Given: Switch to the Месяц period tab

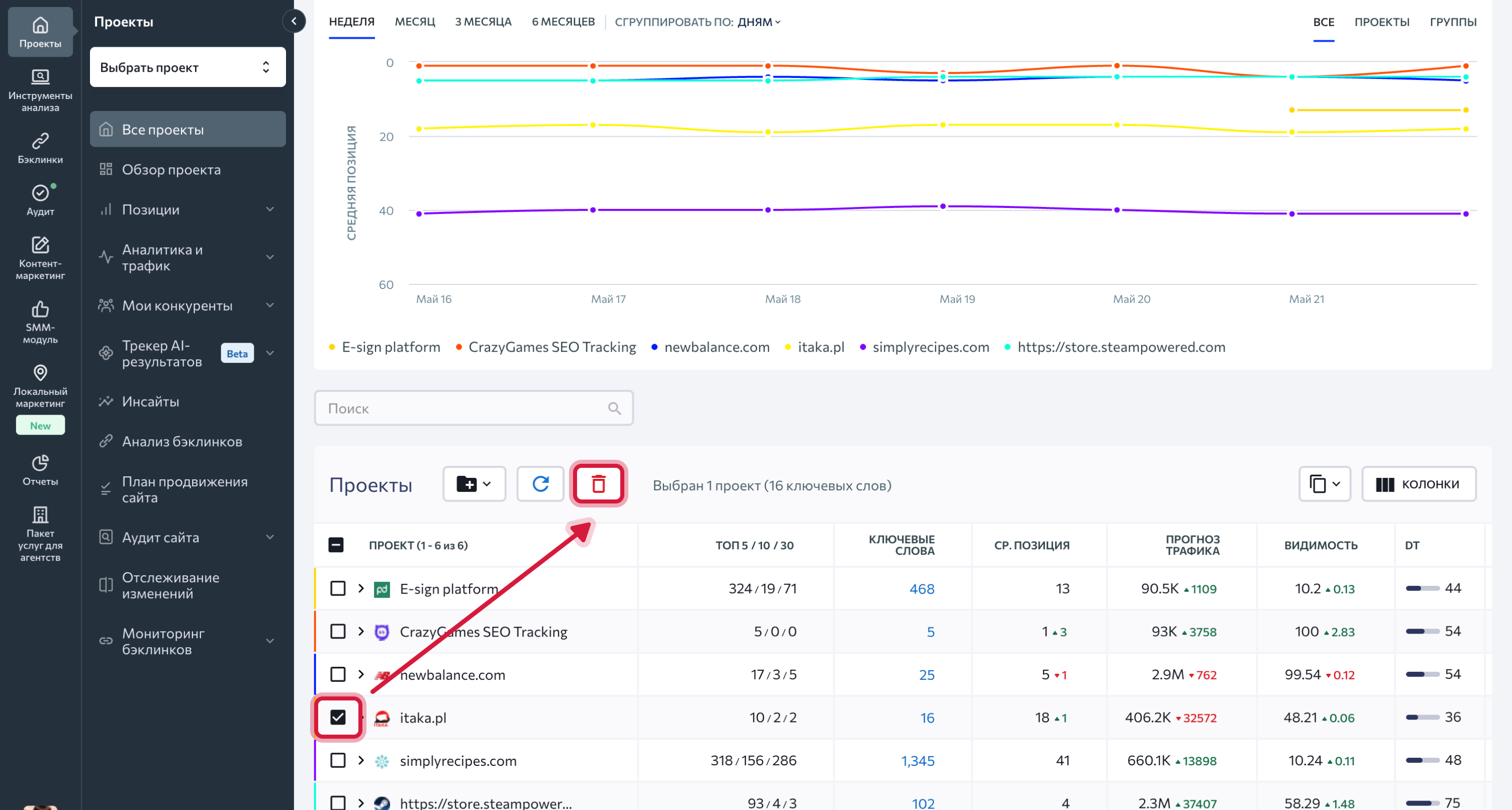Looking at the screenshot, I should pyautogui.click(x=415, y=22).
